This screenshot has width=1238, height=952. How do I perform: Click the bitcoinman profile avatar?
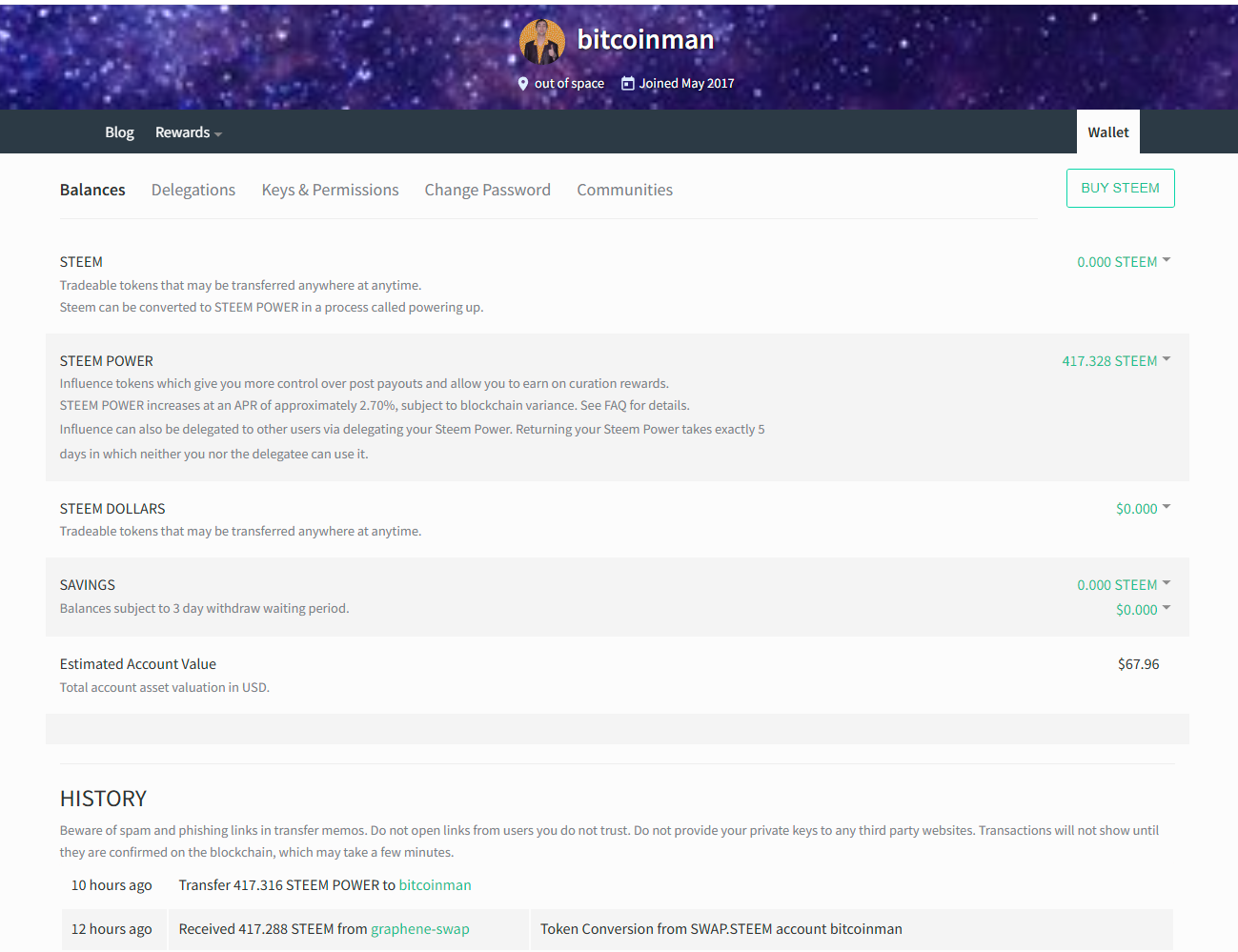pos(541,42)
